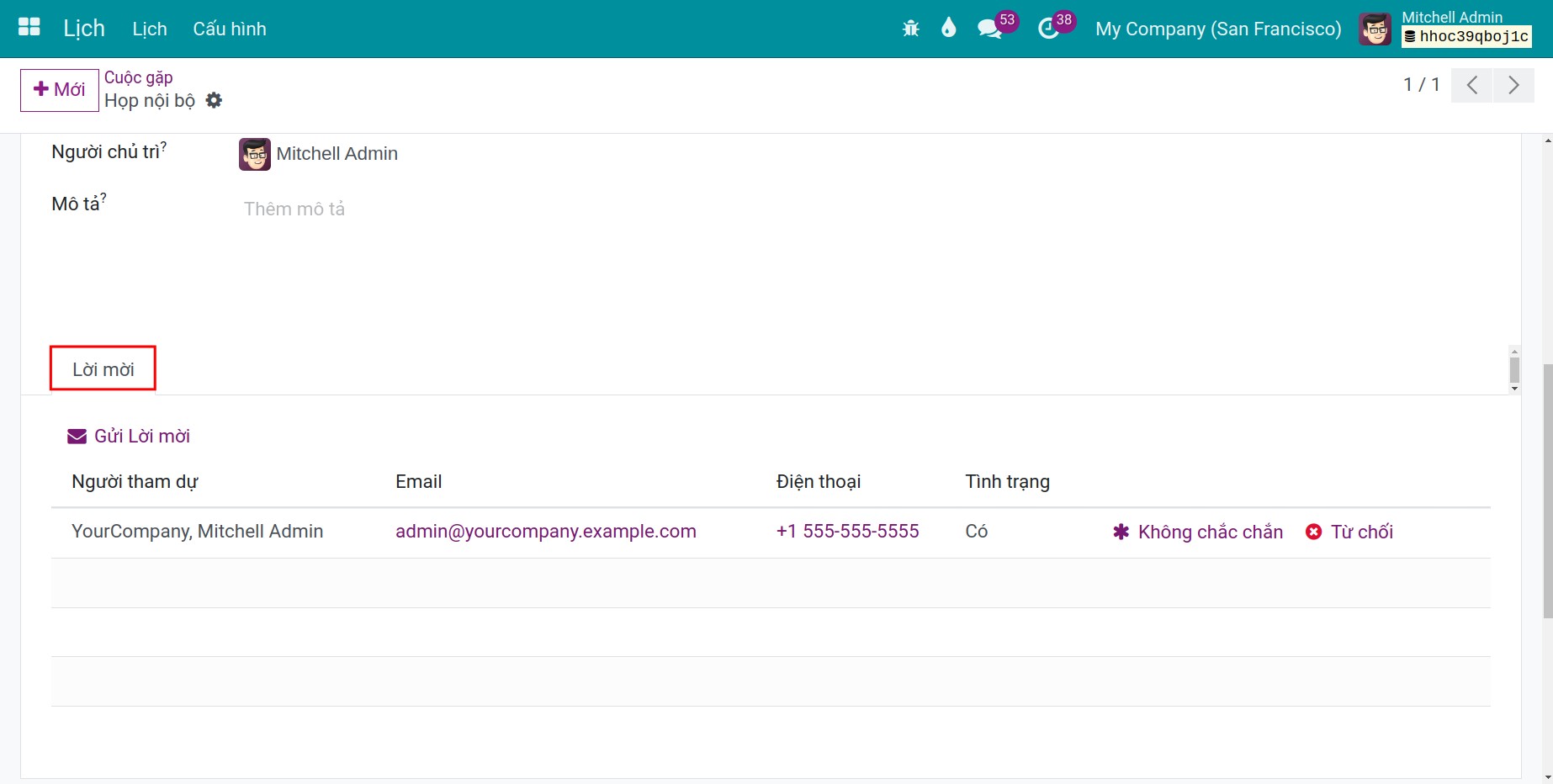This screenshot has width=1553, height=784.
Task: Open the activities clock icon
Action: pos(1048,29)
